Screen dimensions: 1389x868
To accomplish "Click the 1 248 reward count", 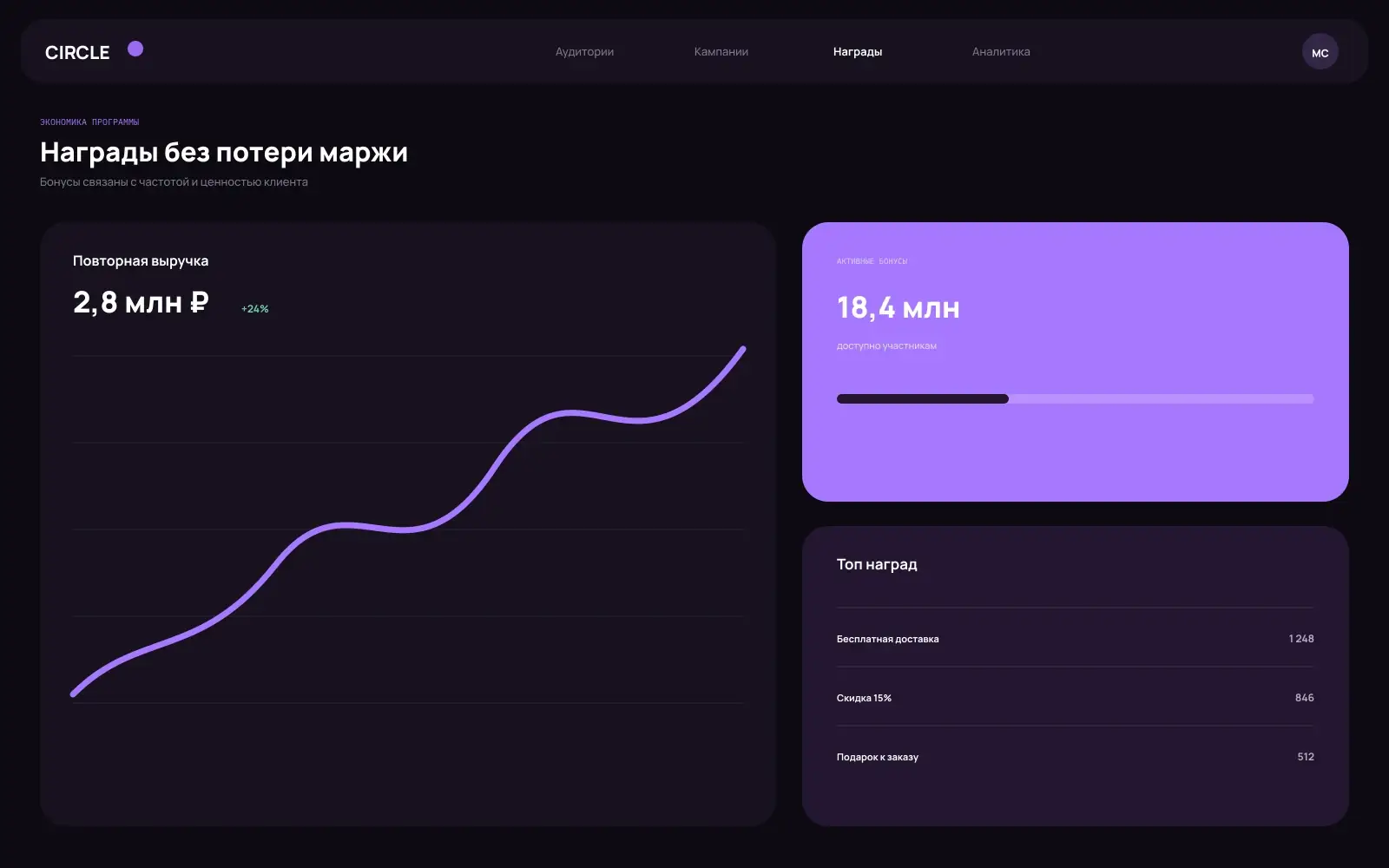I will (x=1301, y=639).
